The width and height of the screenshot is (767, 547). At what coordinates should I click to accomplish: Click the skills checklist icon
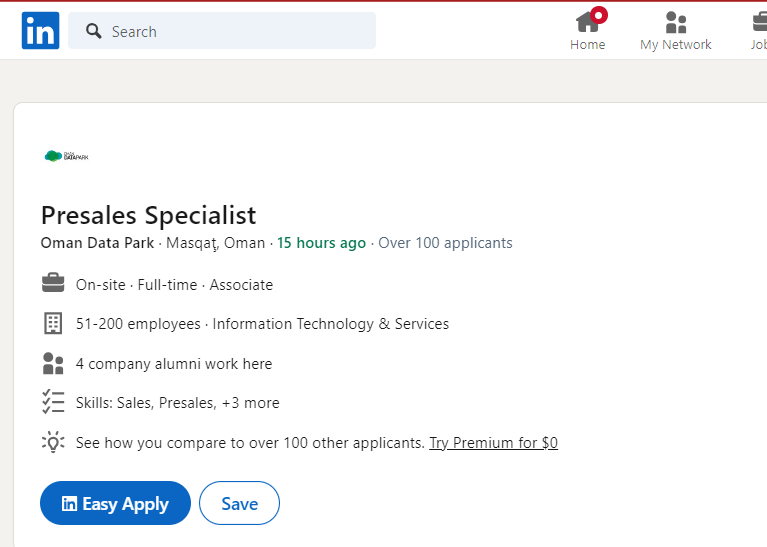(x=53, y=402)
